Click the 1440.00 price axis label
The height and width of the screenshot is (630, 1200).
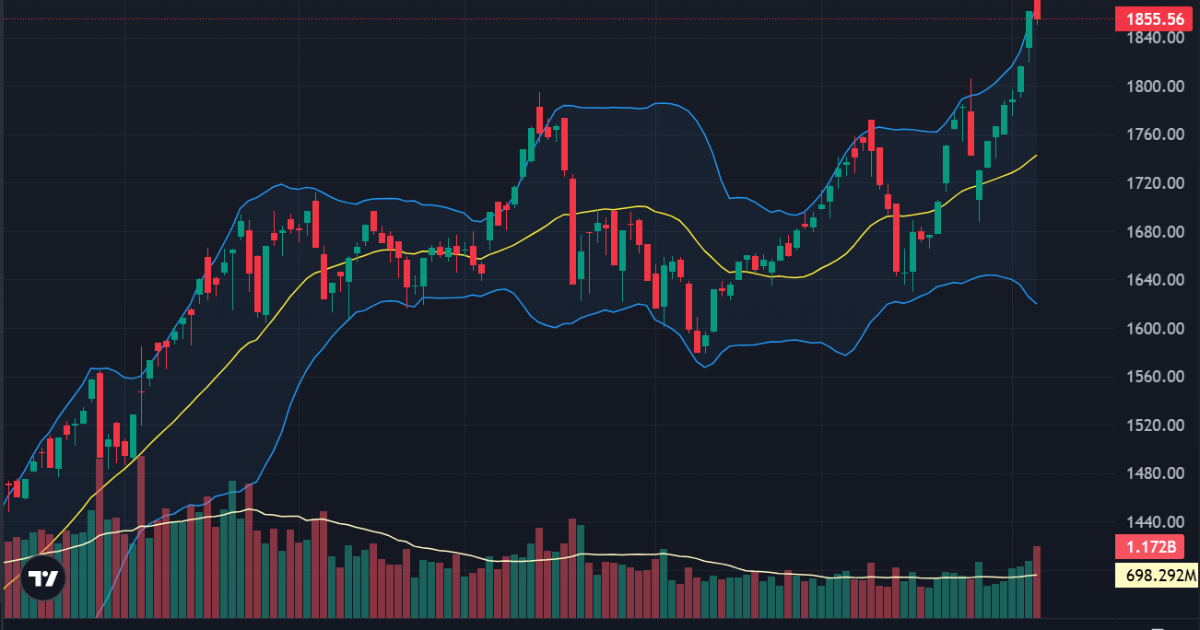1155,523
